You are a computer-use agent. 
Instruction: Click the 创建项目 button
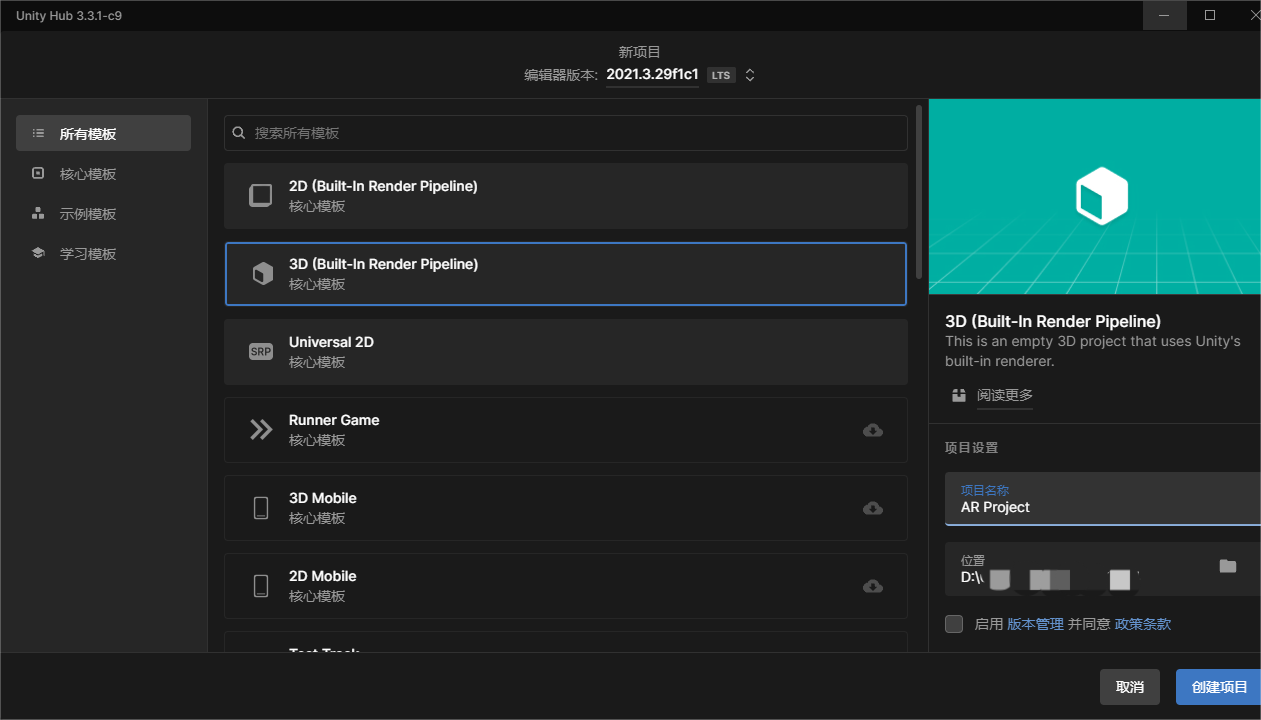1218,687
